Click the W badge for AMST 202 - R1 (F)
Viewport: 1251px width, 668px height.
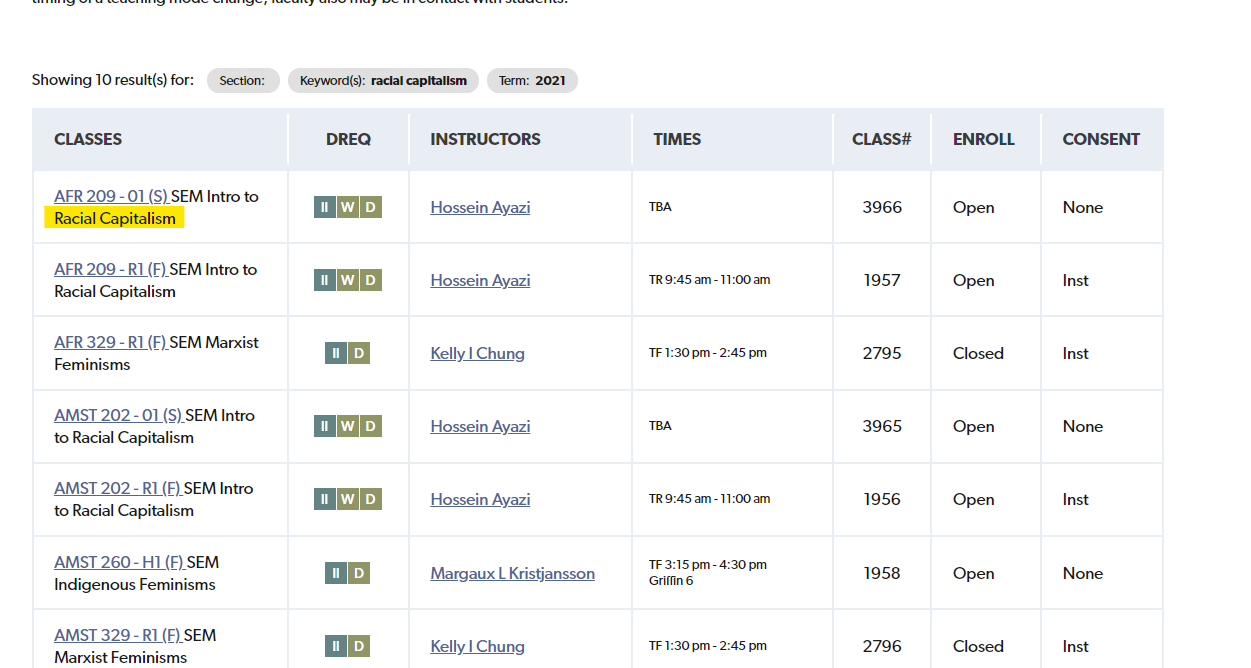tap(347, 499)
